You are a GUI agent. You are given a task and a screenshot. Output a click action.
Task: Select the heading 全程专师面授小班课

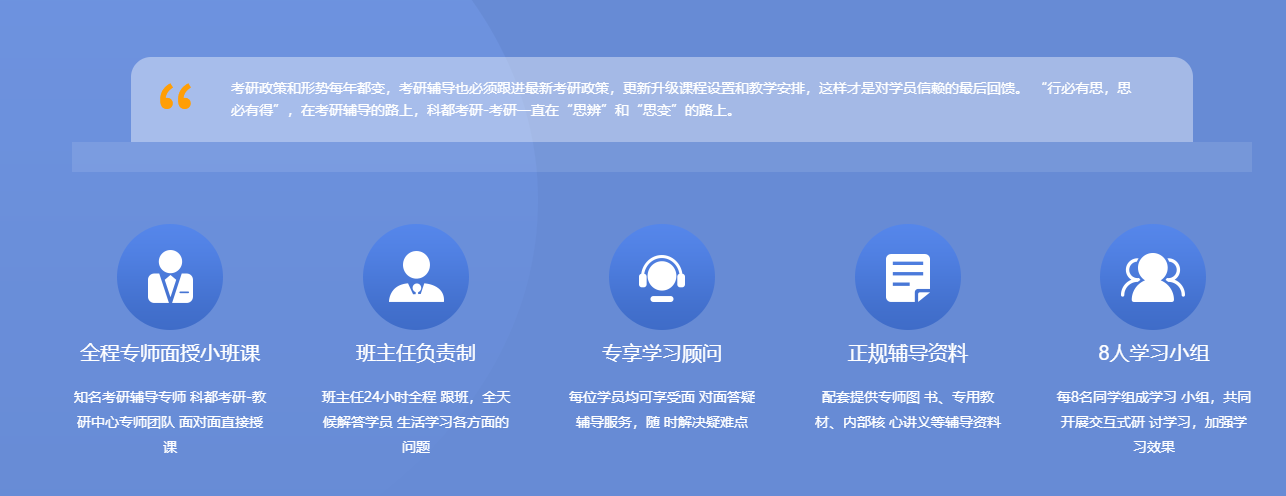[170, 353]
